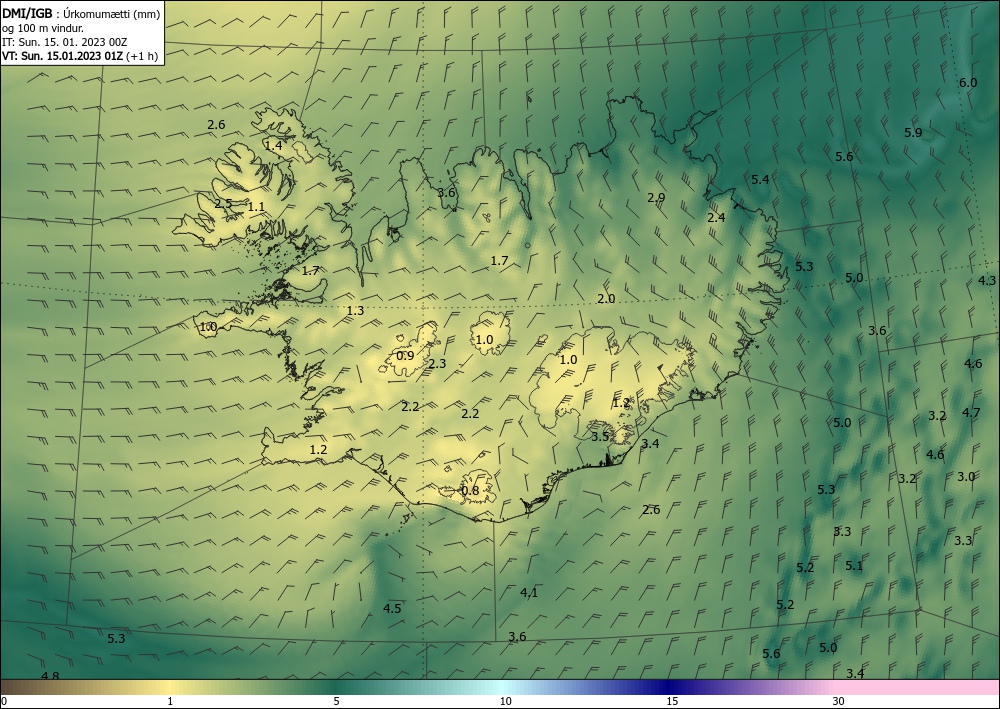This screenshot has width=1000, height=709.
Task: Click the '0' label on the color scale
Action: point(4,702)
